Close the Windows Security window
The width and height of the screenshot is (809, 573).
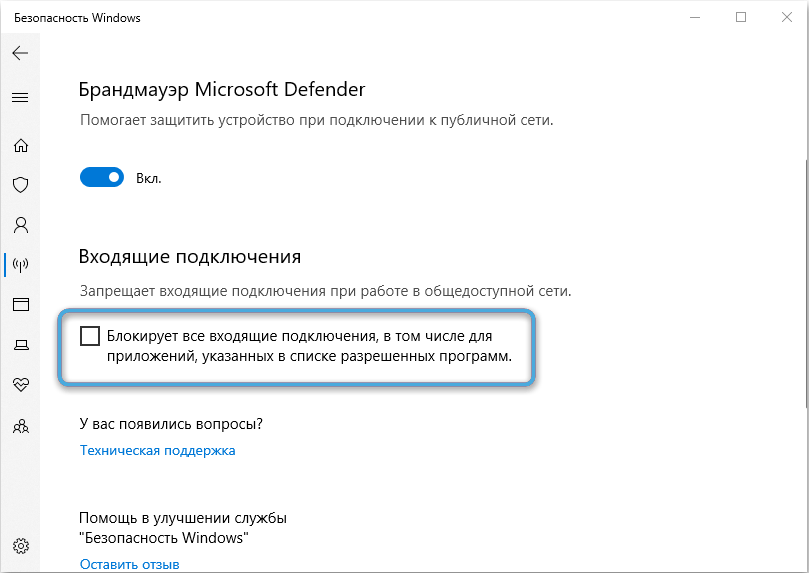[x=786, y=17]
